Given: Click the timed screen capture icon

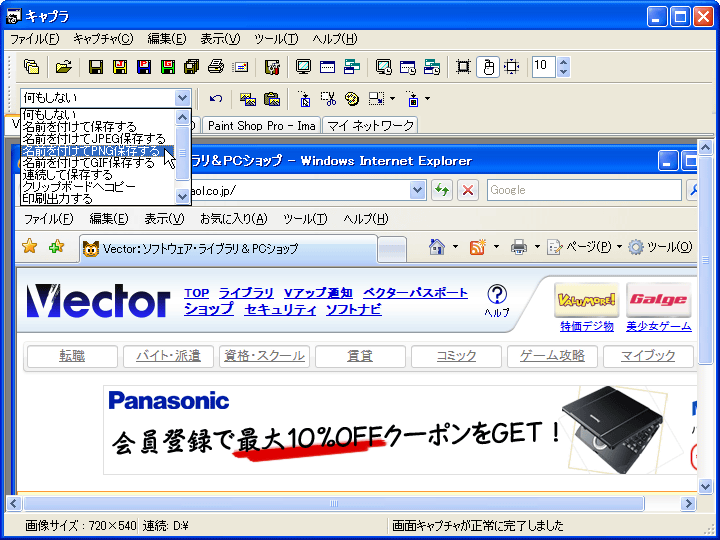Looking at the screenshot, I should click(383, 67).
